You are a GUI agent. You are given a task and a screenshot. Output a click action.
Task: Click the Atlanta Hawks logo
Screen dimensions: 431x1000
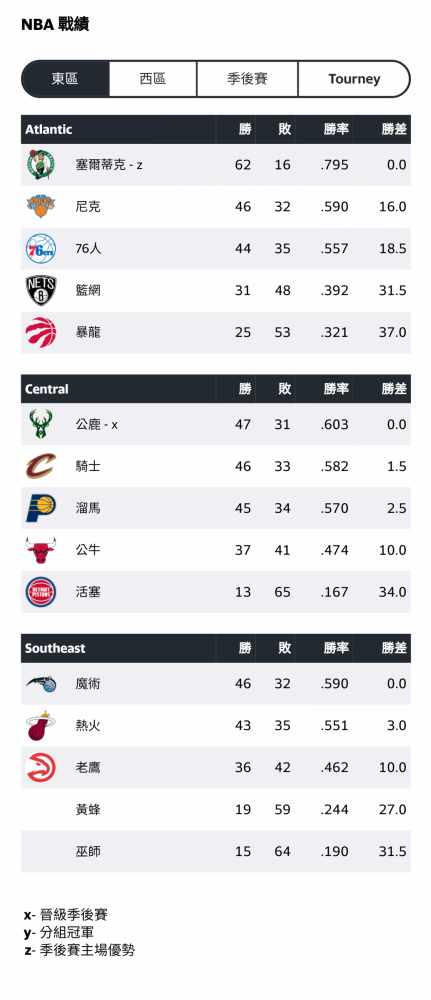(41, 767)
